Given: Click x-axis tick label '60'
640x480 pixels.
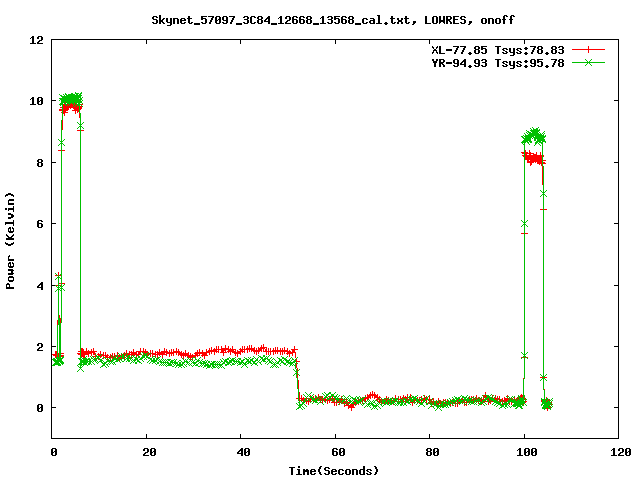Looking at the screenshot, I should (x=338, y=452).
